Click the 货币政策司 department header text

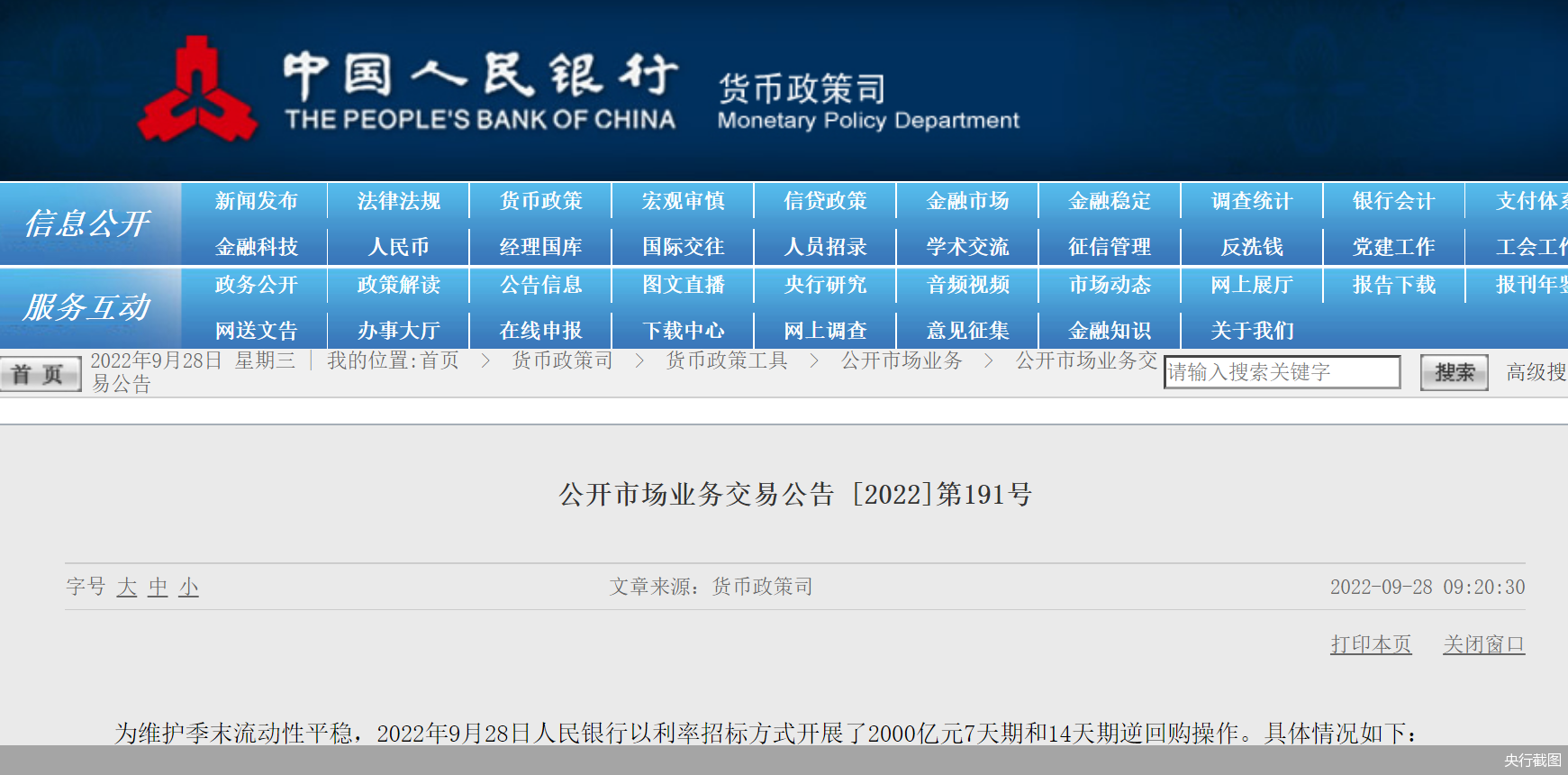(x=802, y=88)
